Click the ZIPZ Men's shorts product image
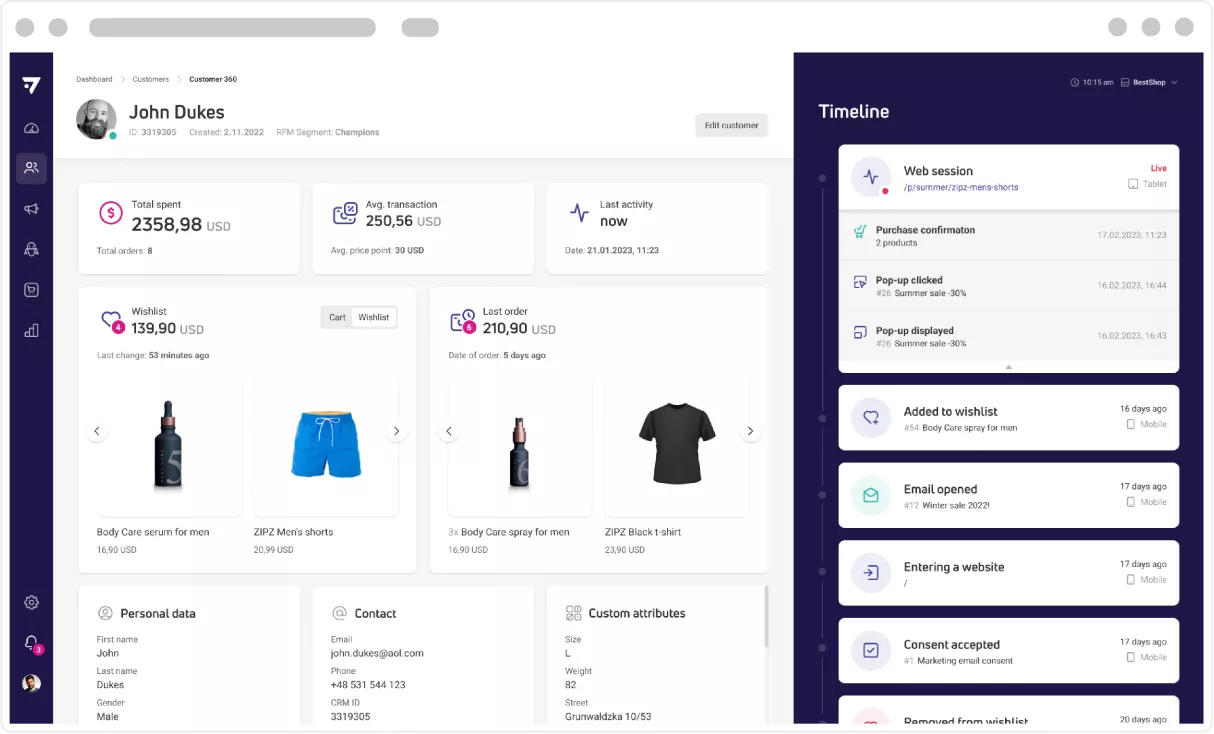This screenshot has width=1214, height=734. pyautogui.click(x=325, y=447)
